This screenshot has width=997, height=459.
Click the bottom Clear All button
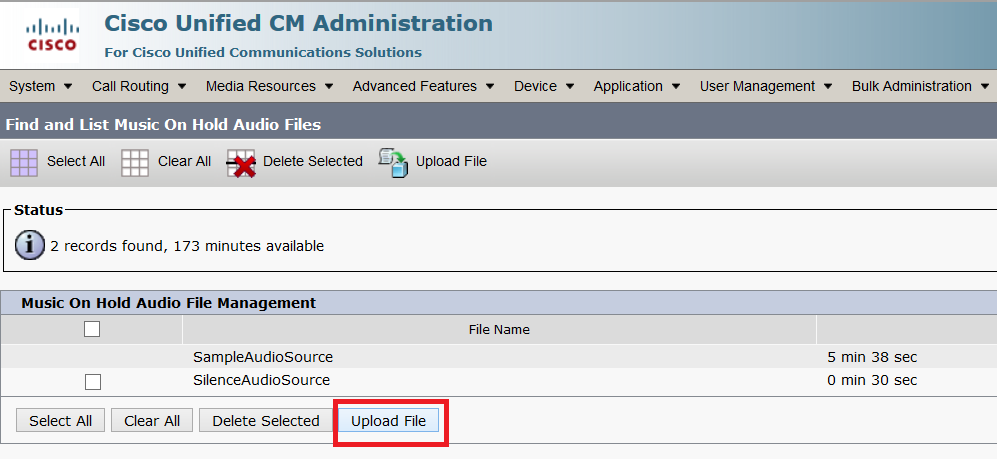tap(152, 421)
